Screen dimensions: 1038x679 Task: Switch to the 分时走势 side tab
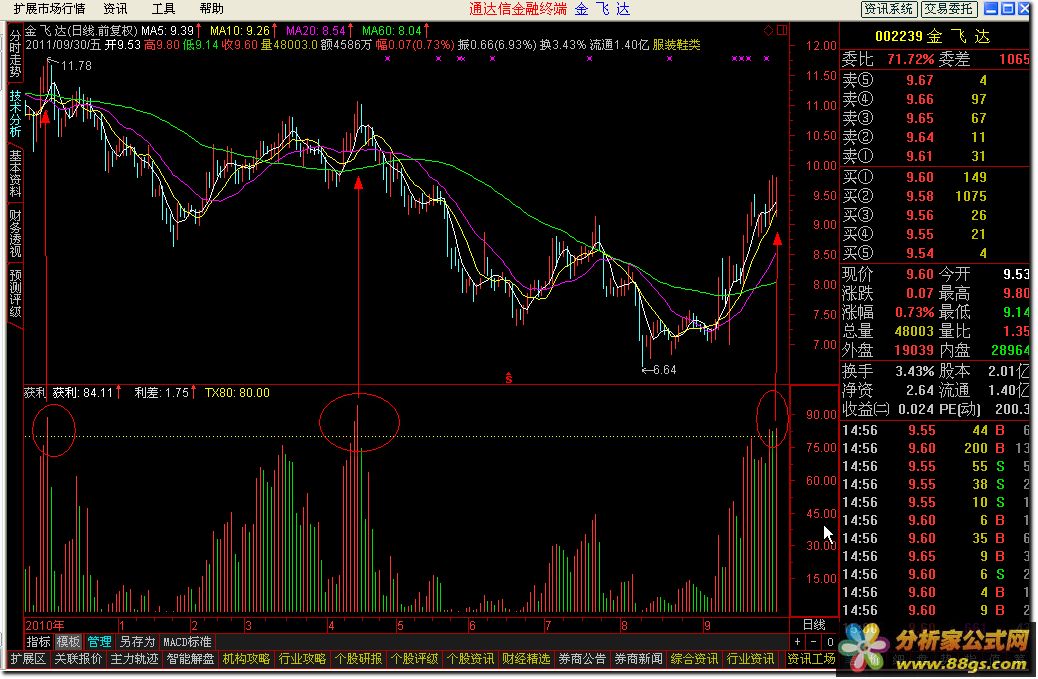pyautogui.click(x=15, y=54)
